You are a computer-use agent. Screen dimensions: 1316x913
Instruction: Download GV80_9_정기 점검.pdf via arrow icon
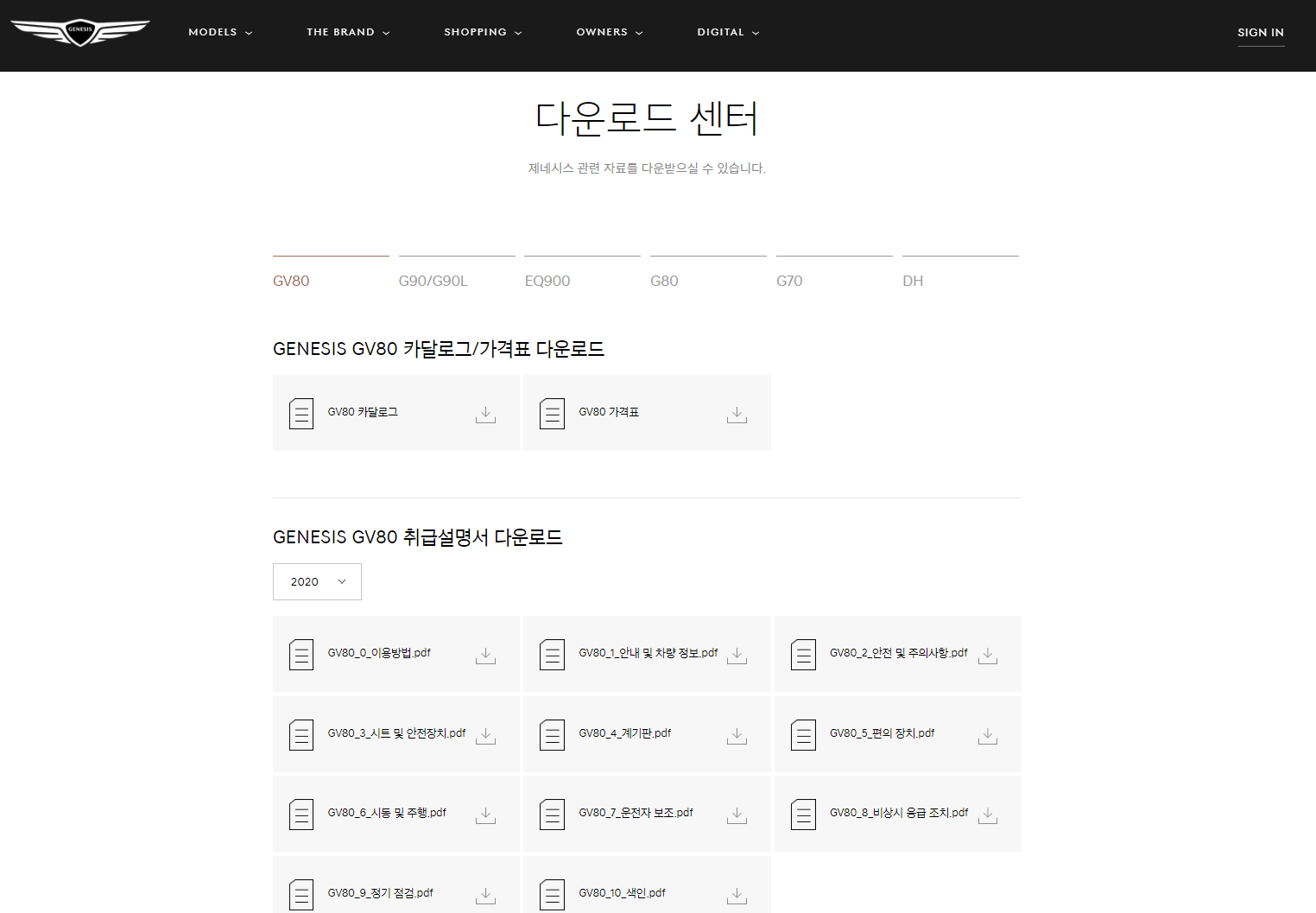click(x=485, y=896)
